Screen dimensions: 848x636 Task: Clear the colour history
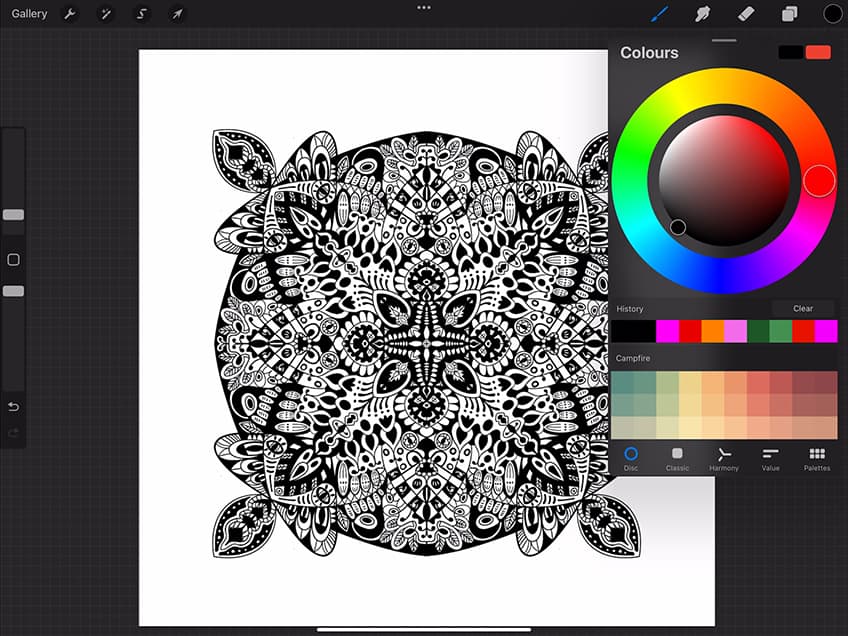pyautogui.click(x=803, y=308)
